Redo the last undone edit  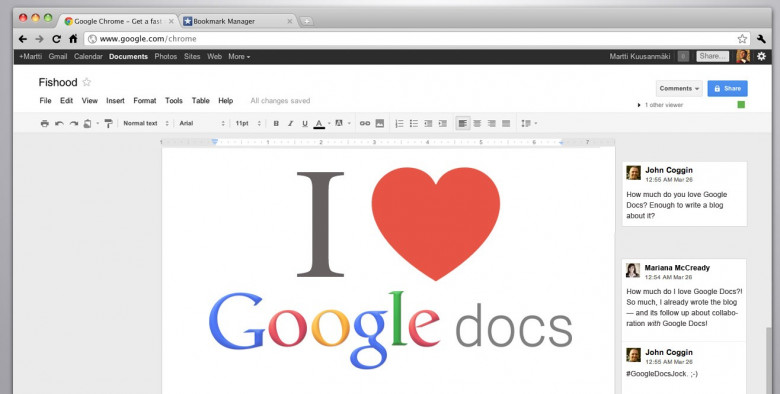pos(74,123)
